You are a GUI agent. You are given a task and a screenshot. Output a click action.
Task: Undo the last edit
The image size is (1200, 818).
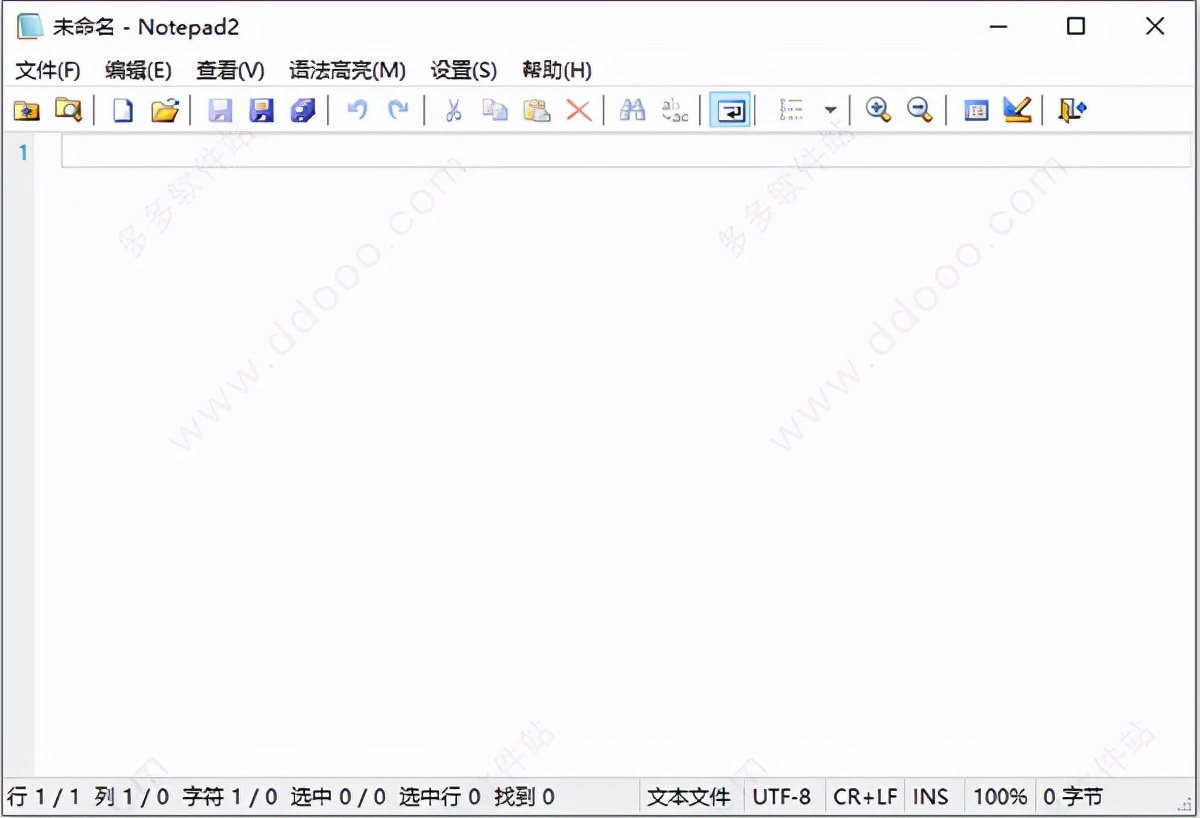click(x=357, y=110)
